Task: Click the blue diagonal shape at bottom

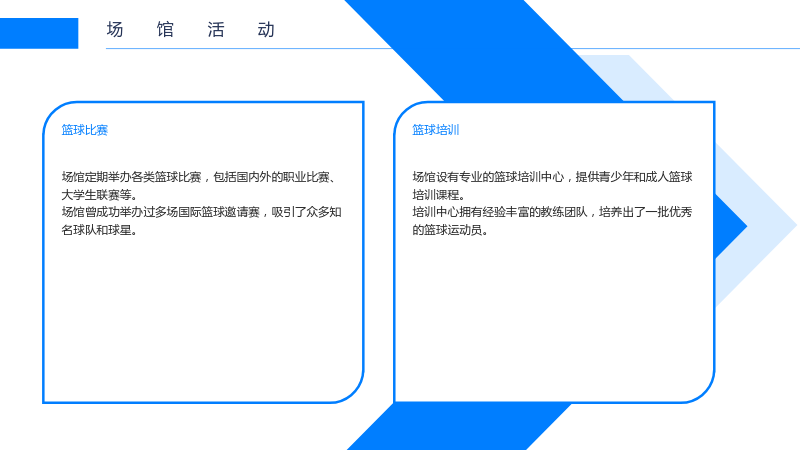Action: 459,427
